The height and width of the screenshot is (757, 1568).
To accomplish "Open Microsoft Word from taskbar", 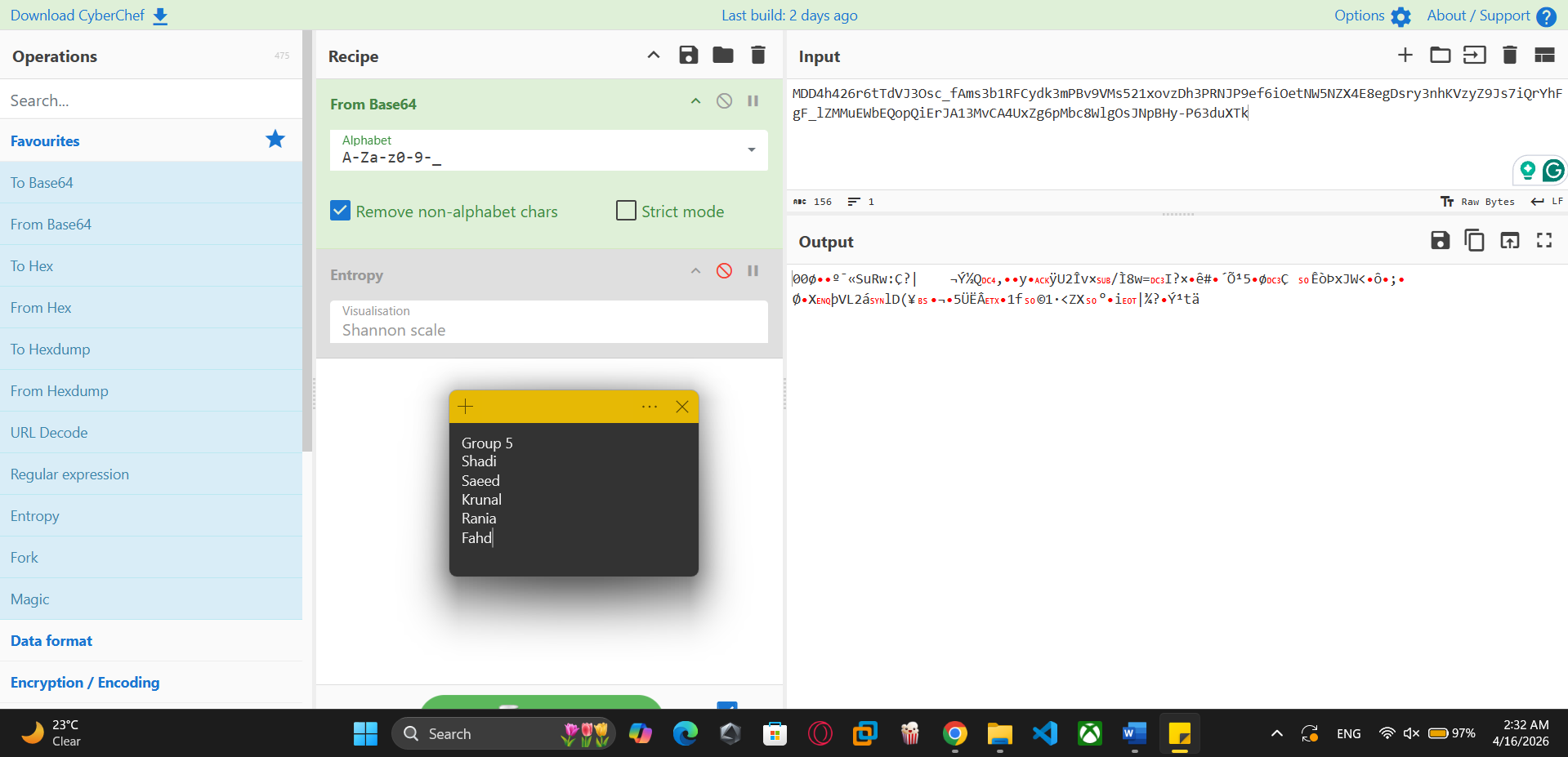I will click(1135, 734).
